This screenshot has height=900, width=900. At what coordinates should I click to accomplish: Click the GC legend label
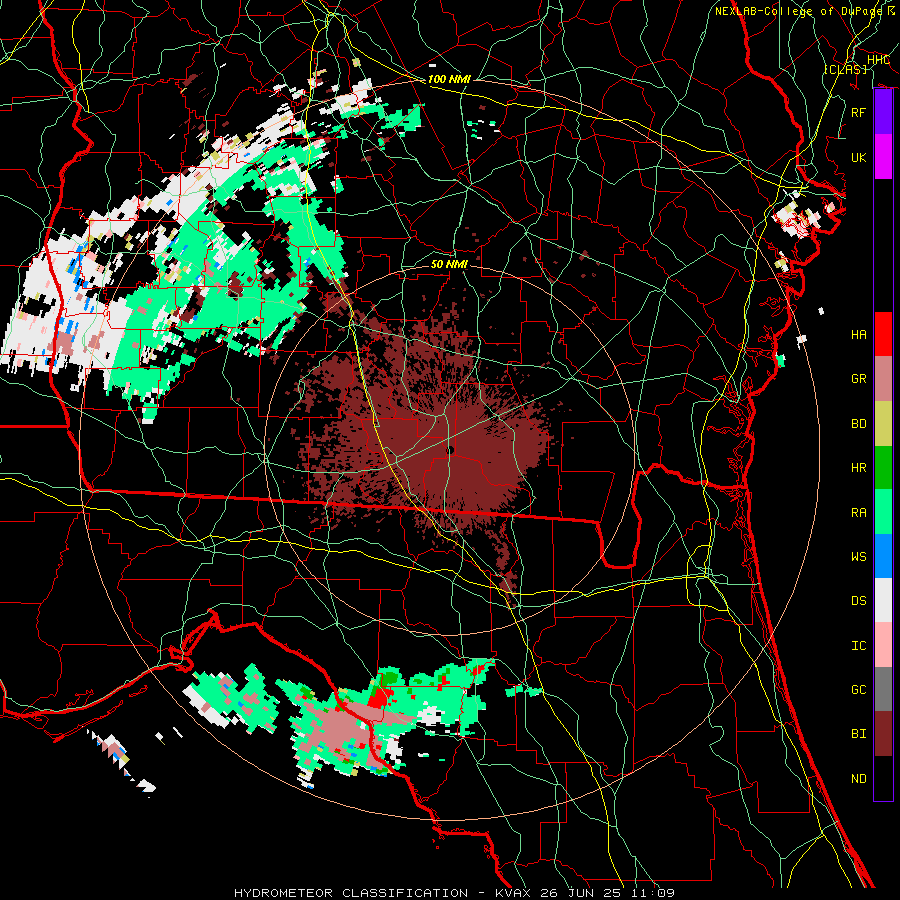[x=859, y=689]
